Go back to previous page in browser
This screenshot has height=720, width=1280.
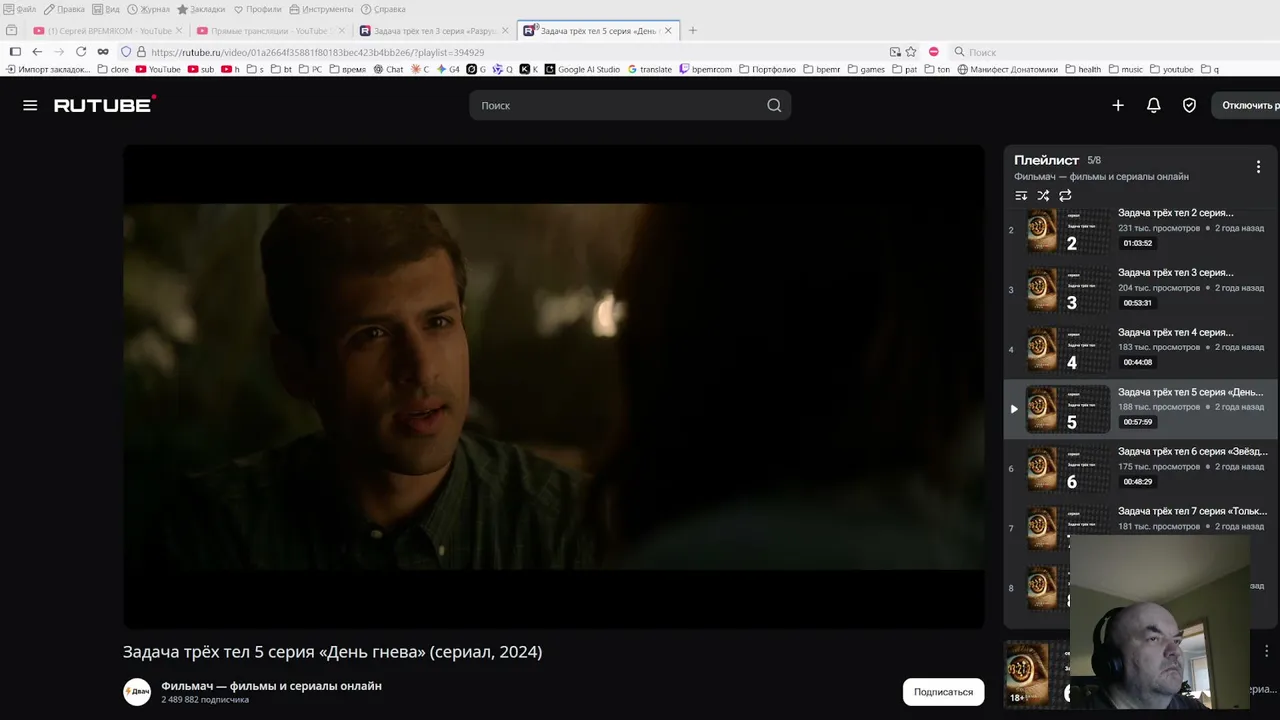[x=37, y=52]
